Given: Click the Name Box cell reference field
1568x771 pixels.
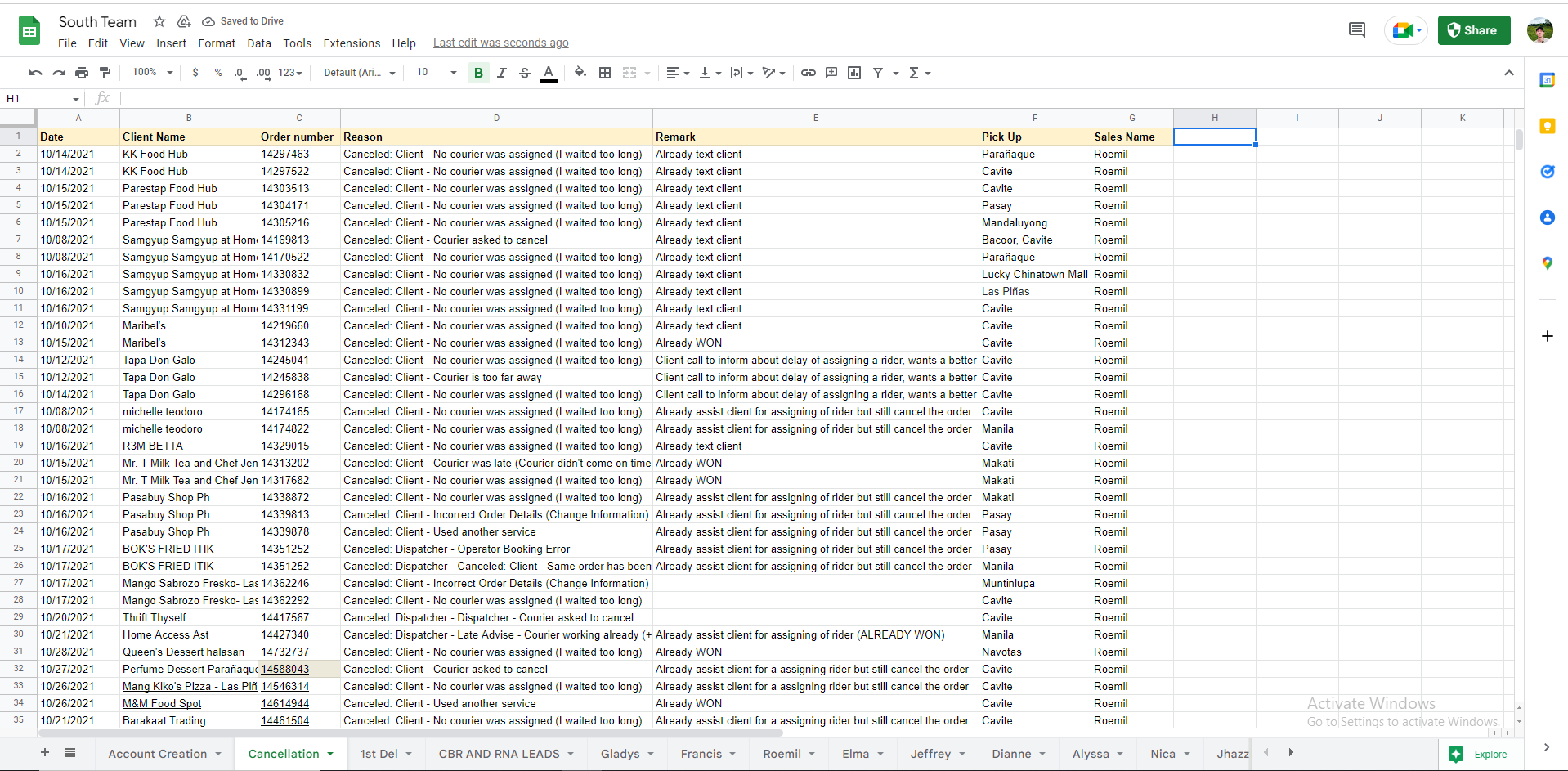Looking at the screenshot, I should point(43,99).
